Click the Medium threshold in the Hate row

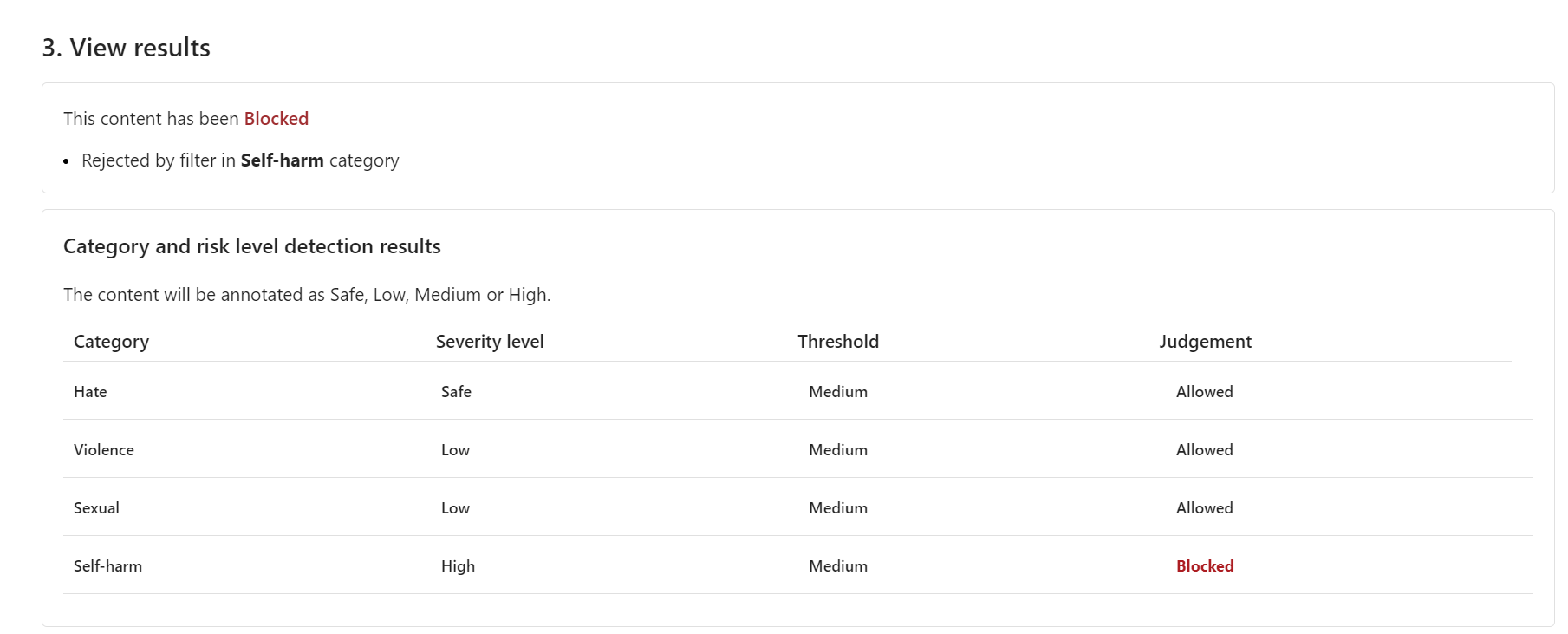coord(838,392)
